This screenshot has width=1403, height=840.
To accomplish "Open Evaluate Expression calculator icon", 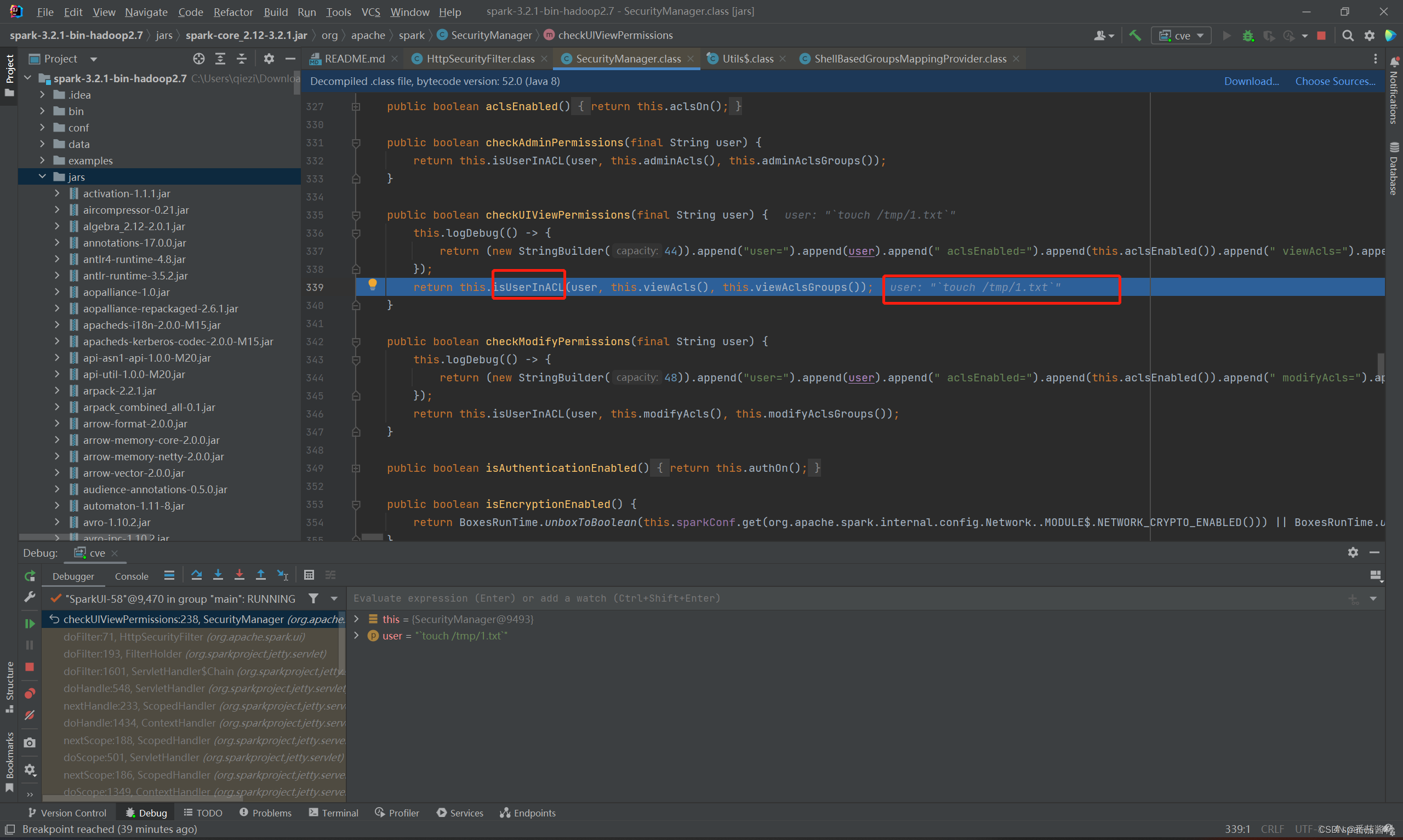I will [309, 575].
